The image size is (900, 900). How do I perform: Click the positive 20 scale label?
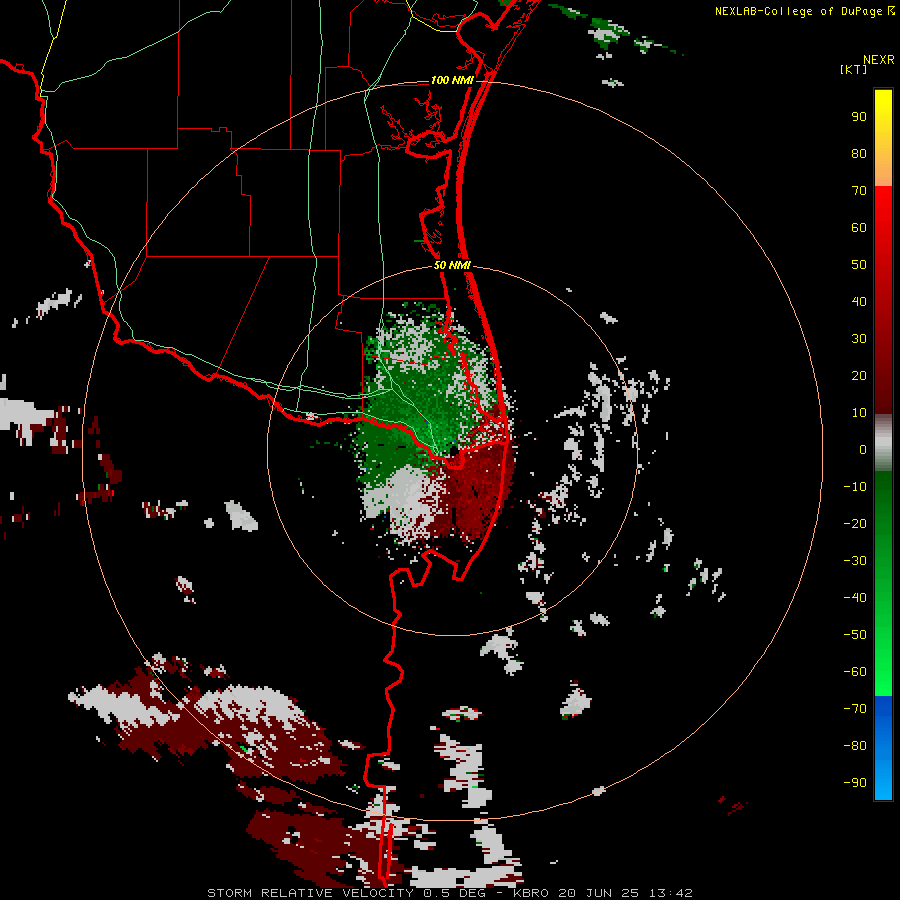[859, 376]
